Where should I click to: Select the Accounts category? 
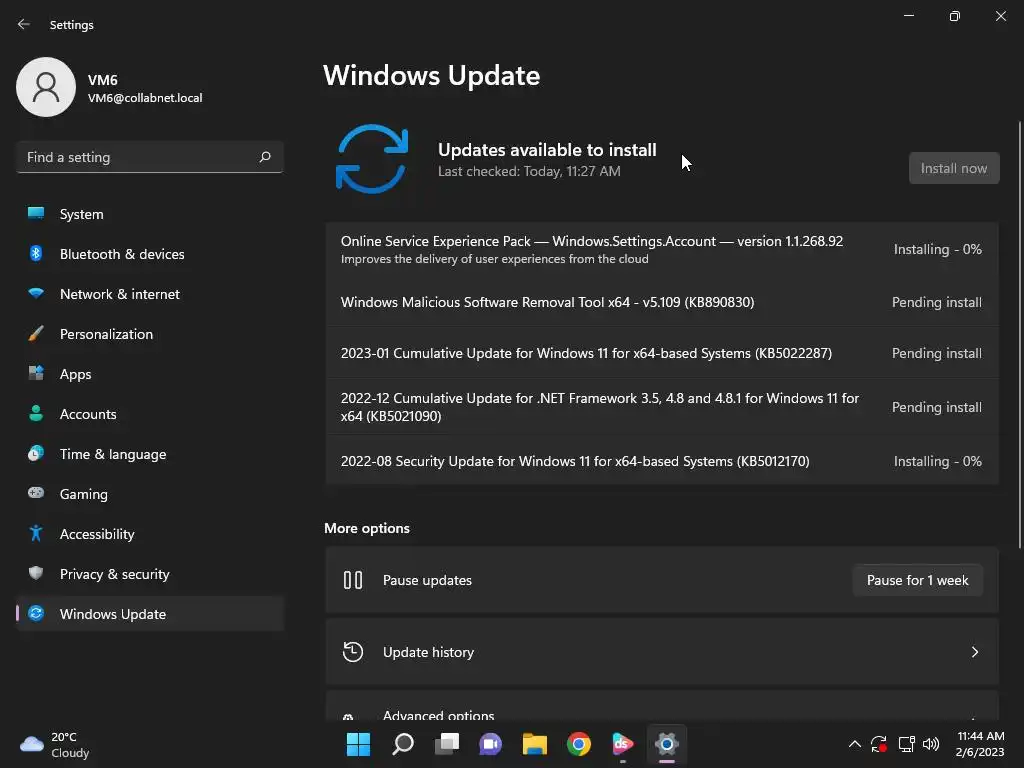[150, 413]
